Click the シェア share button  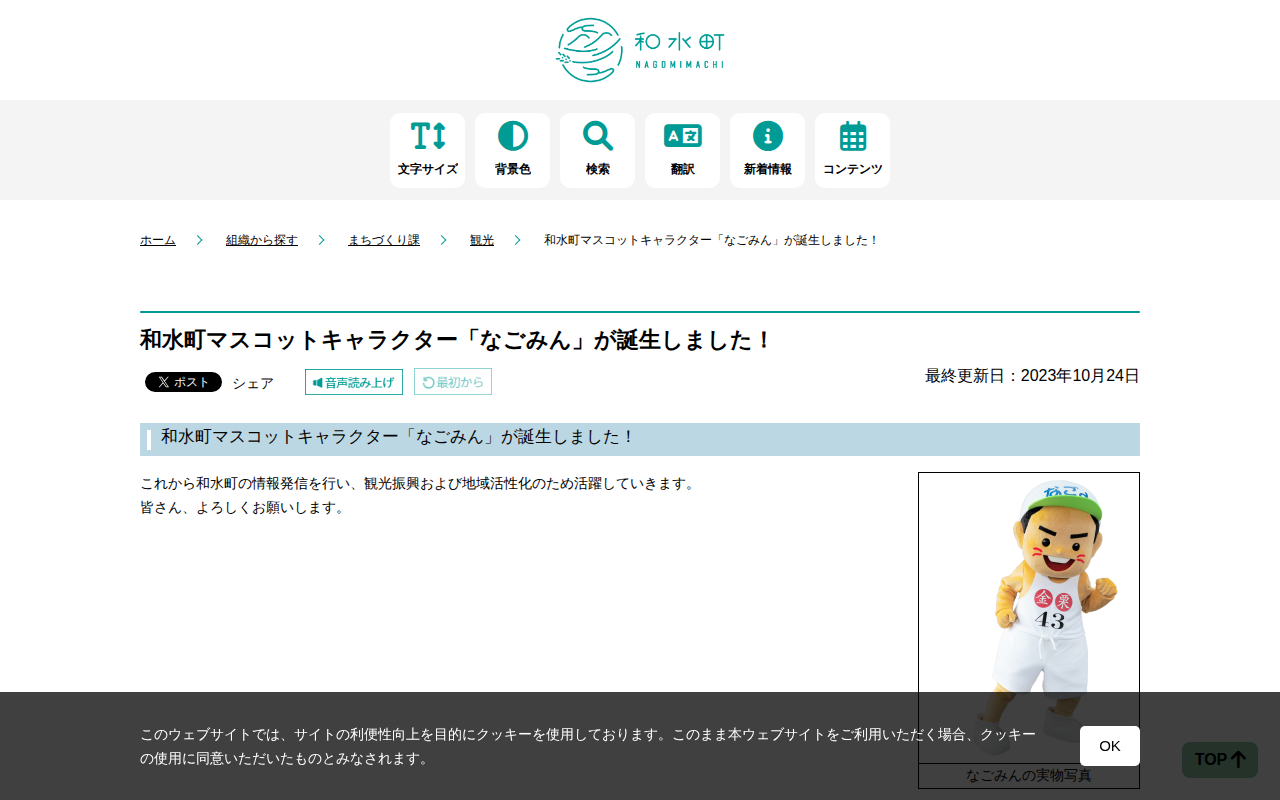pyautogui.click(x=253, y=383)
